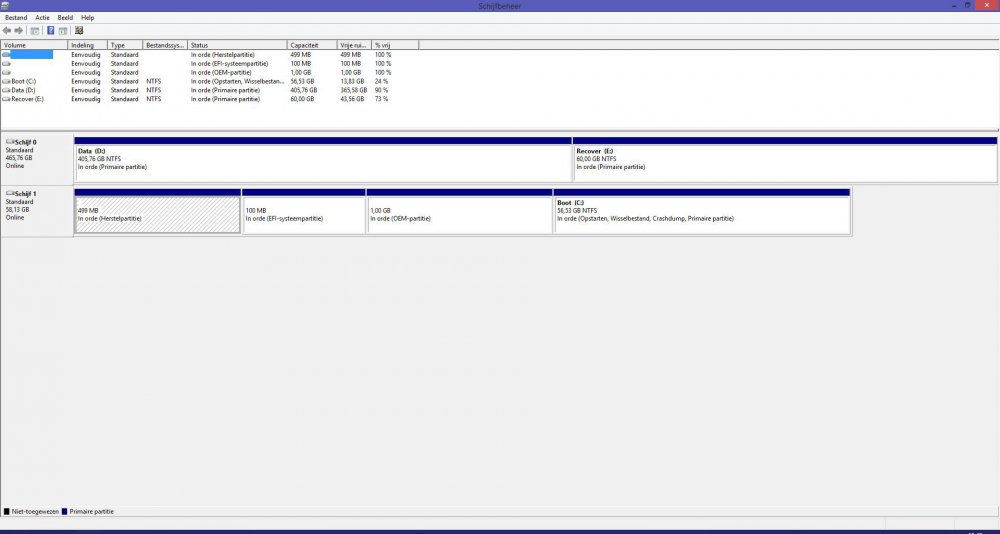The width and height of the screenshot is (1000, 534).
Task: Open the Bestand menu
Action: coord(16,18)
